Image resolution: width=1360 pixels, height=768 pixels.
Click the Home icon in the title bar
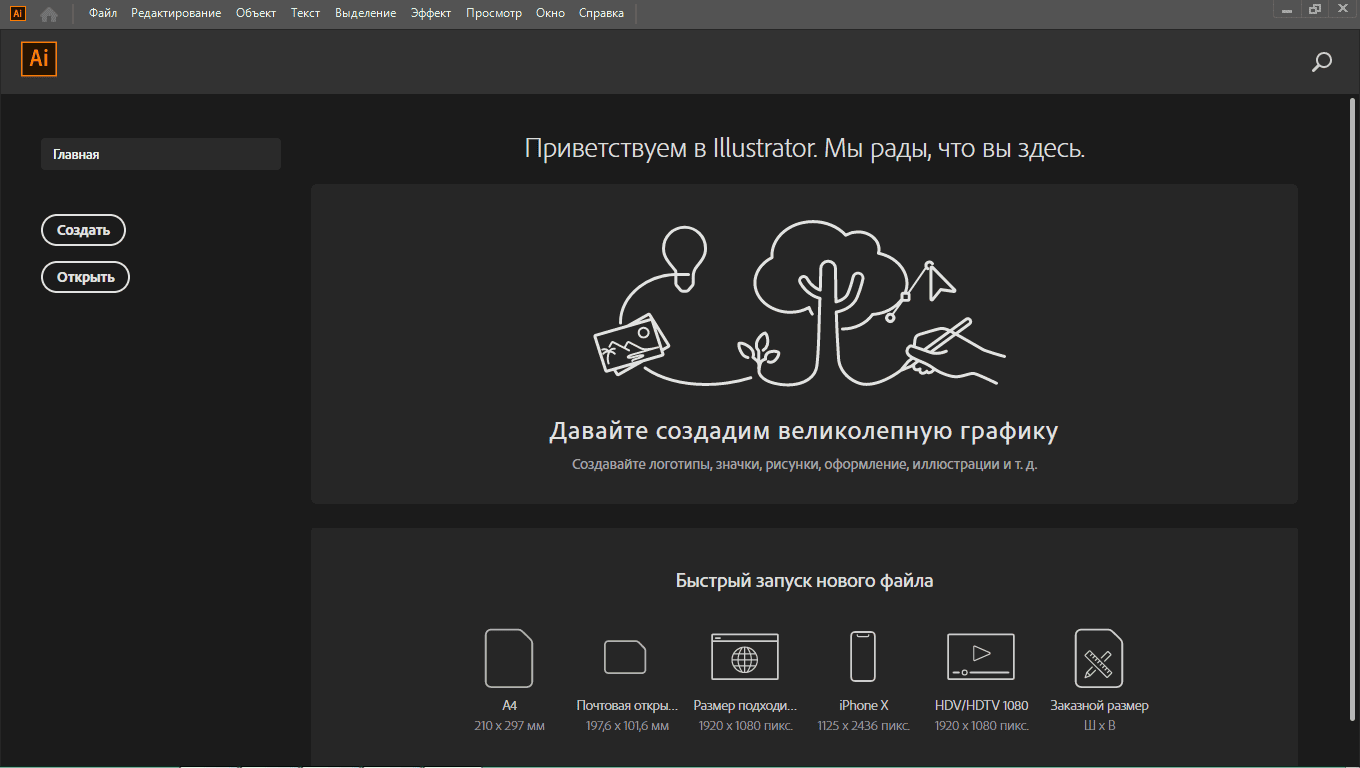[49, 14]
